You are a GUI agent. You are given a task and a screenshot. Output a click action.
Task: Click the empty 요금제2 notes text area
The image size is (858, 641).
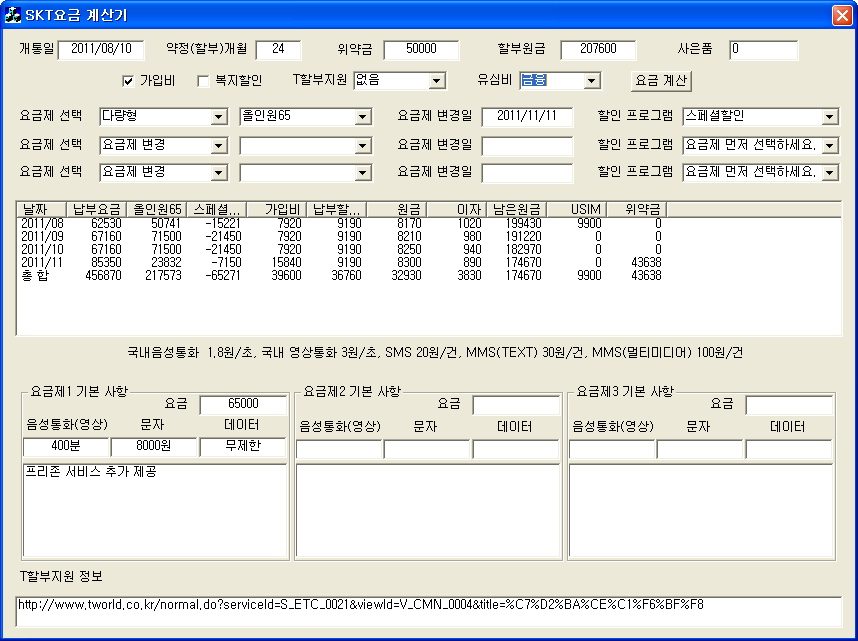(x=428, y=510)
